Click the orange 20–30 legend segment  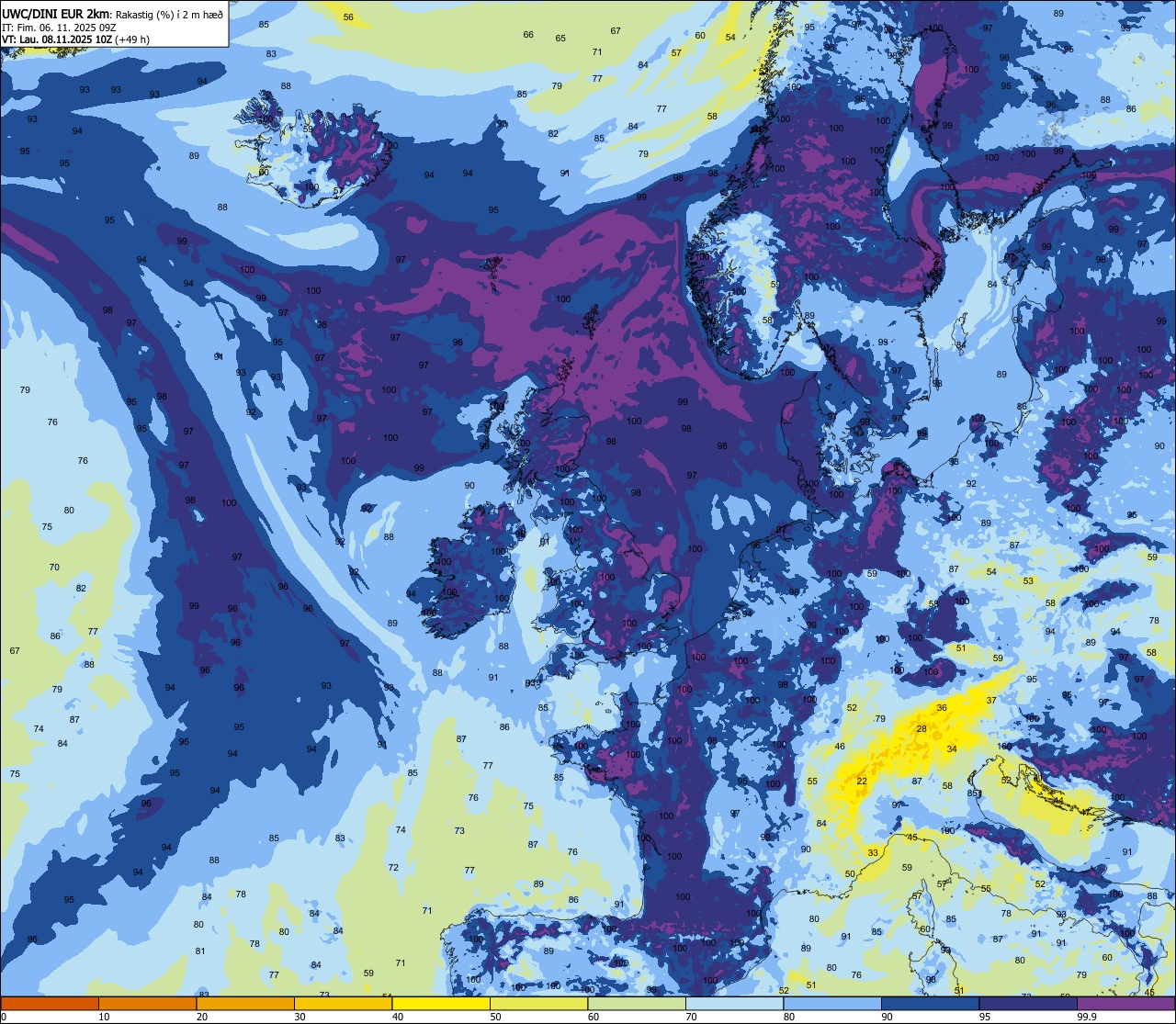[x=245, y=1003]
